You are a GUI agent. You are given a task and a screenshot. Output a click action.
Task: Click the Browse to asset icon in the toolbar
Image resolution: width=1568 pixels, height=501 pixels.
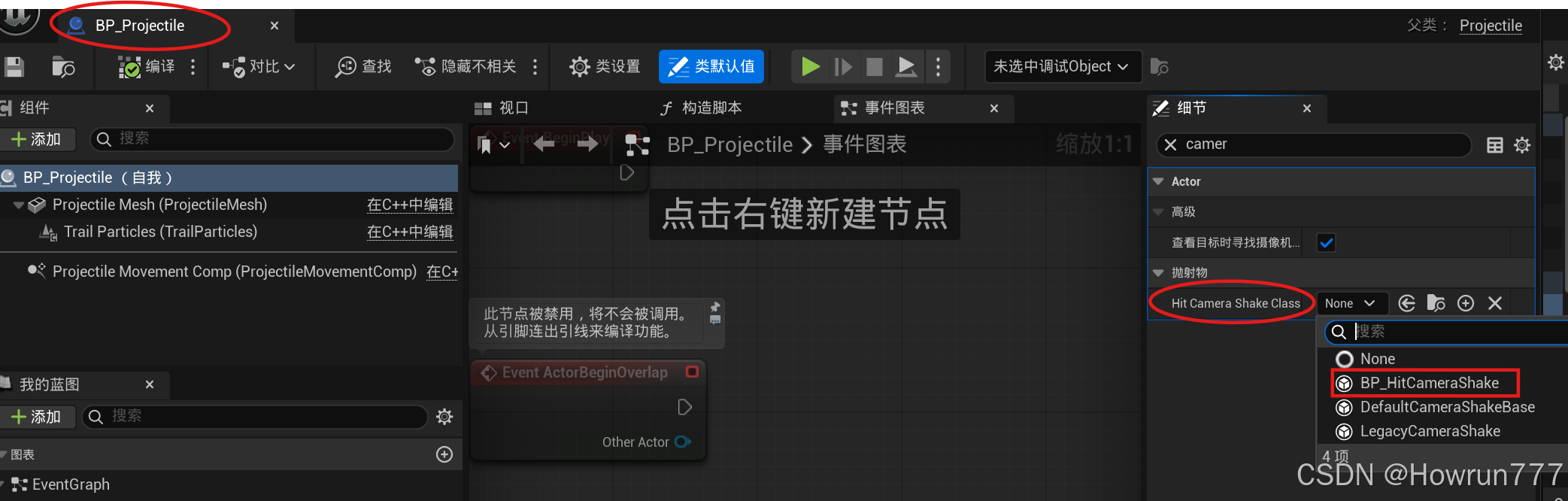63,67
